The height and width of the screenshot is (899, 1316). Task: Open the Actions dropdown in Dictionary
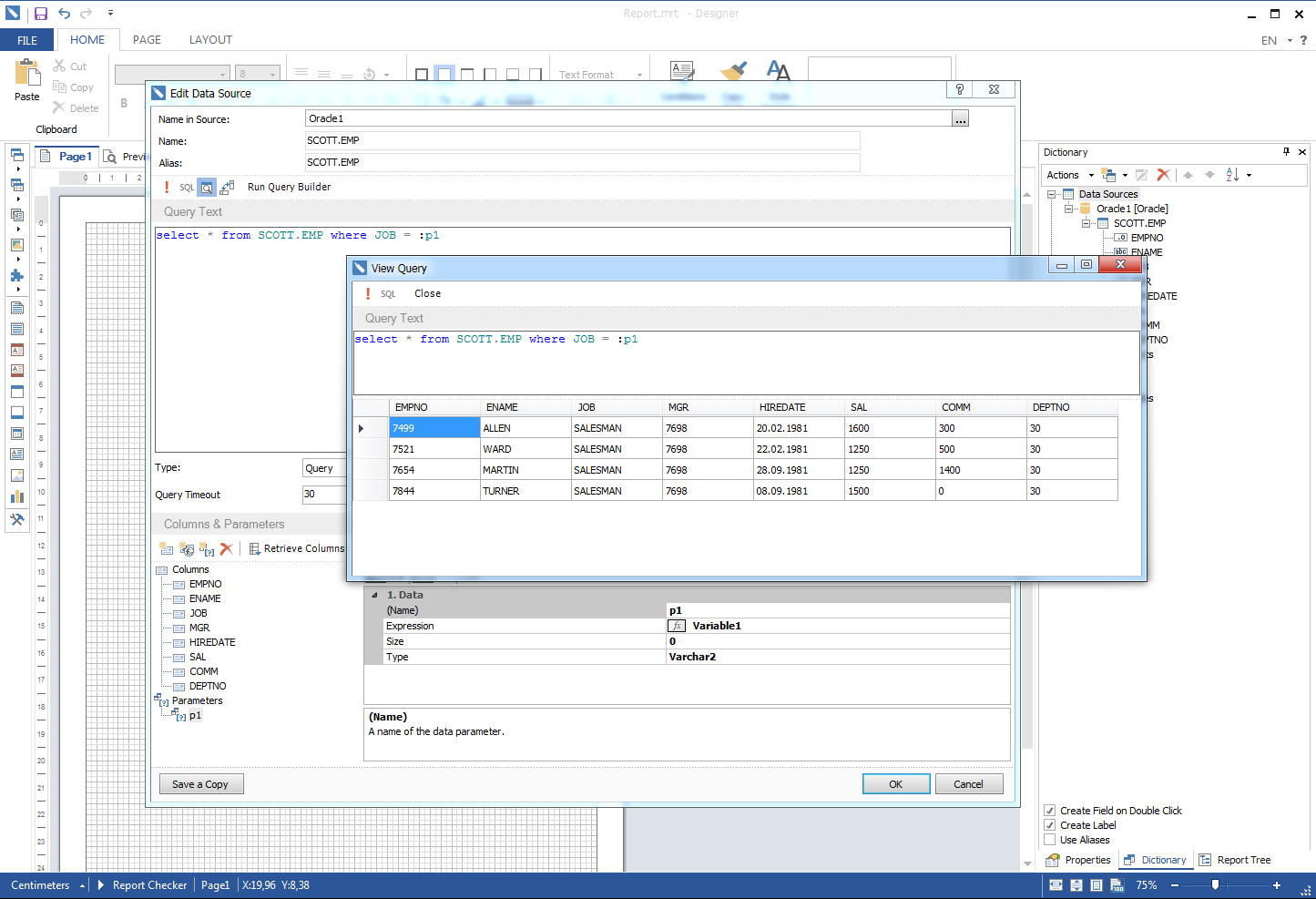pos(1070,175)
